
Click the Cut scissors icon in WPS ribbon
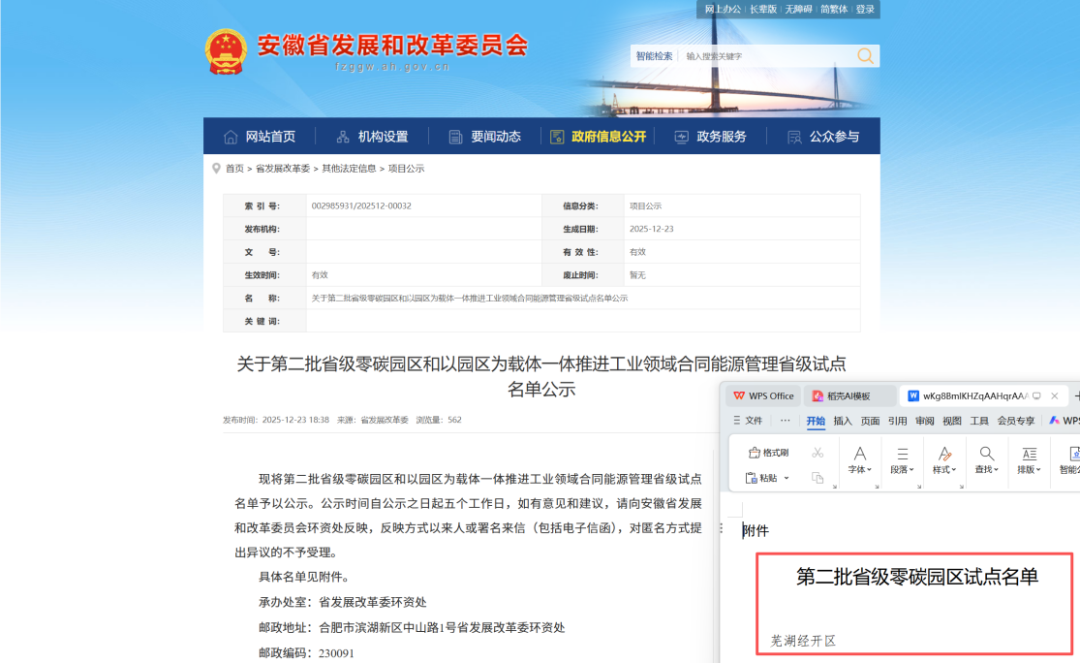[817, 454]
